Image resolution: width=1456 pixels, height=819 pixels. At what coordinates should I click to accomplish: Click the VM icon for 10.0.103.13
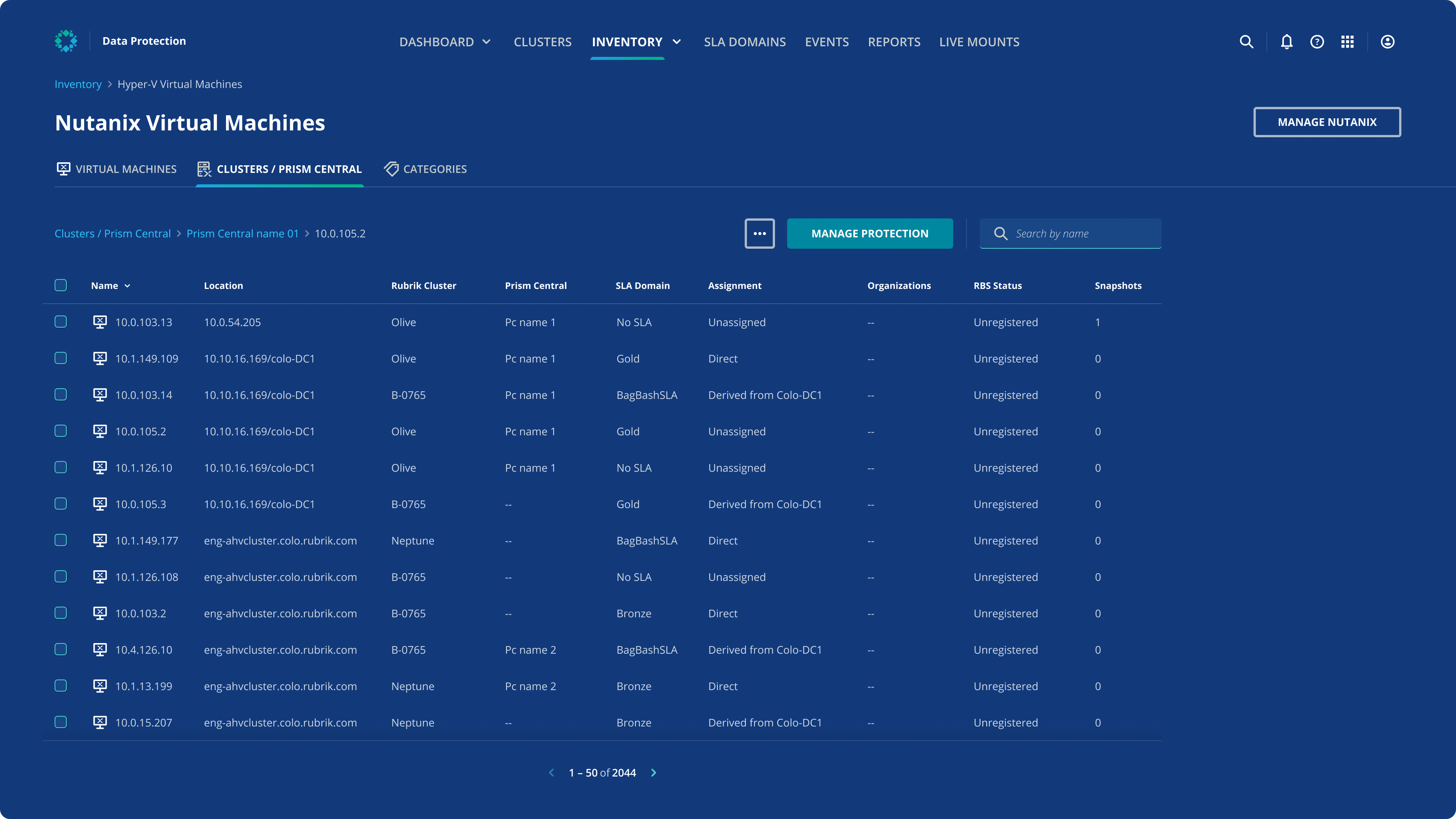[x=99, y=322]
